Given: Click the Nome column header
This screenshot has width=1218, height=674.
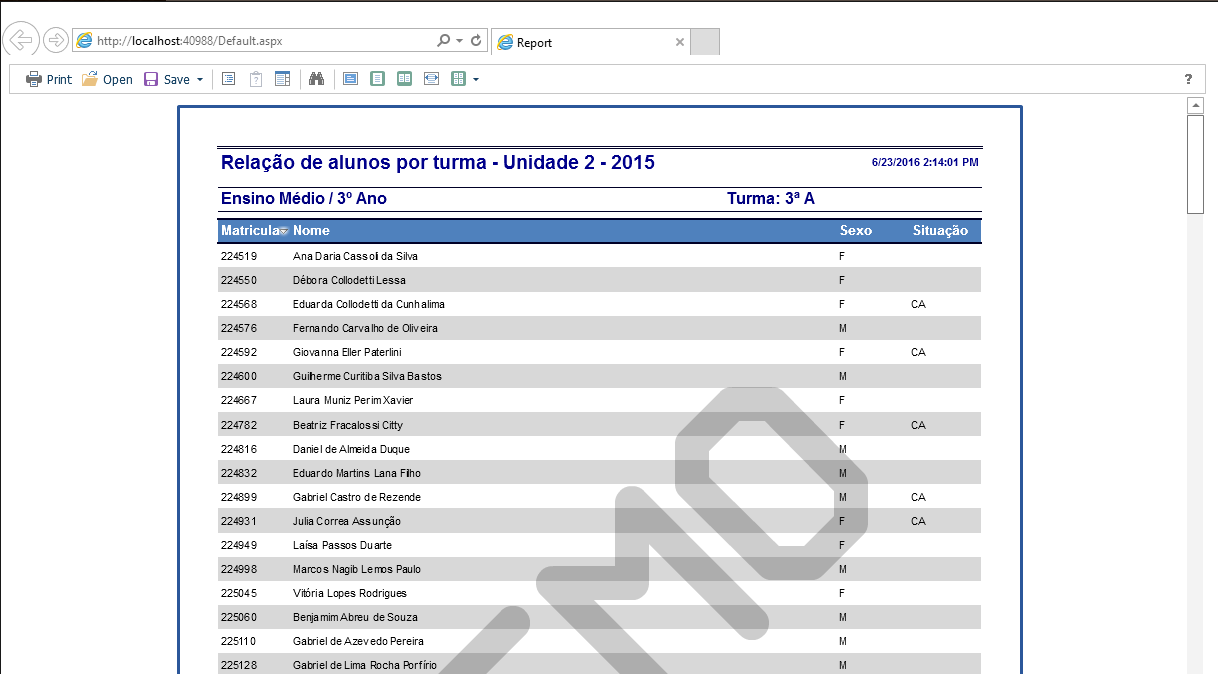Looking at the screenshot, I should [x=311, y=231].
